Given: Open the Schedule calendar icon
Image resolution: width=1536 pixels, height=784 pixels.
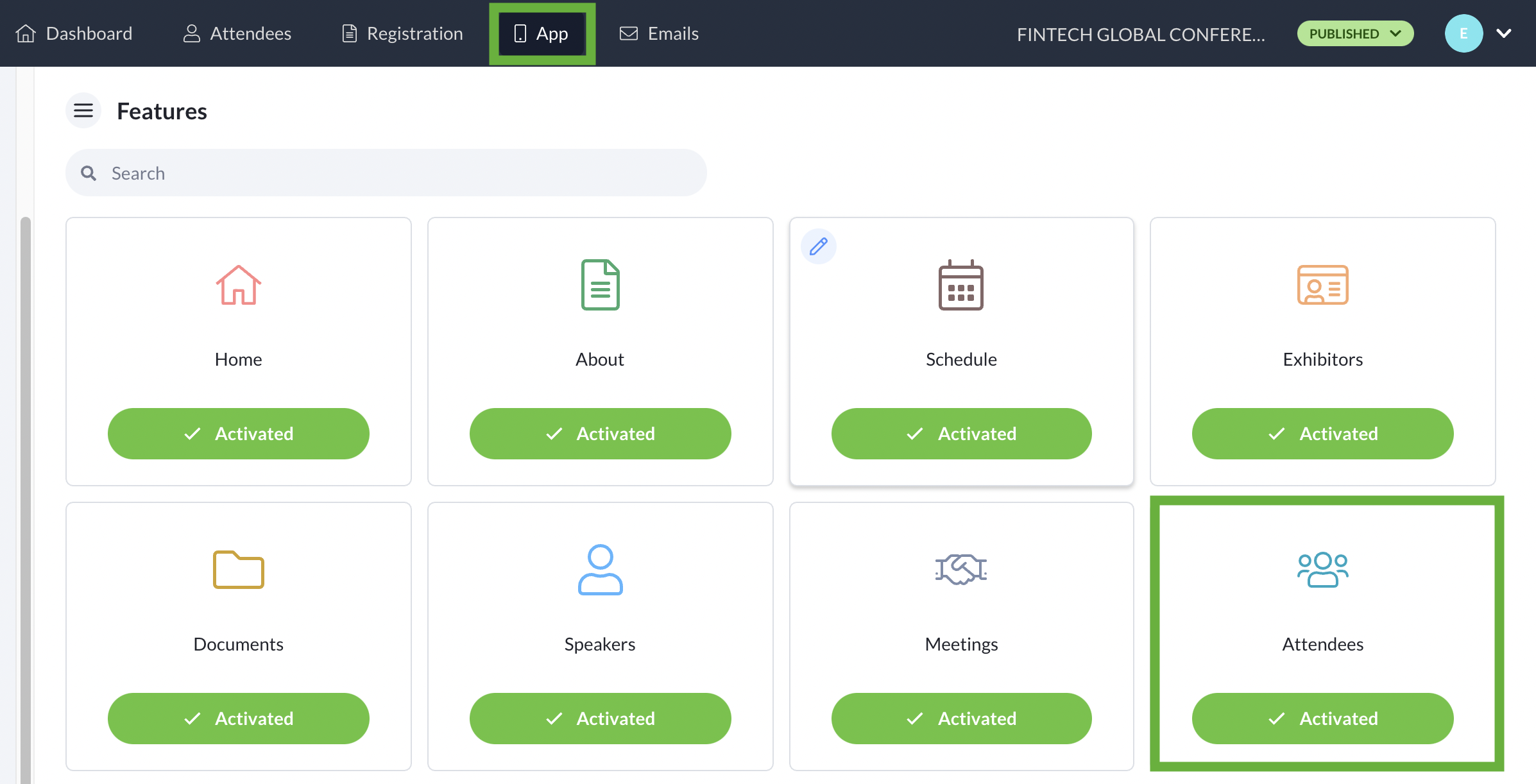Looking at the screenshot, I should pyautogui.click(x=960, y=285).
